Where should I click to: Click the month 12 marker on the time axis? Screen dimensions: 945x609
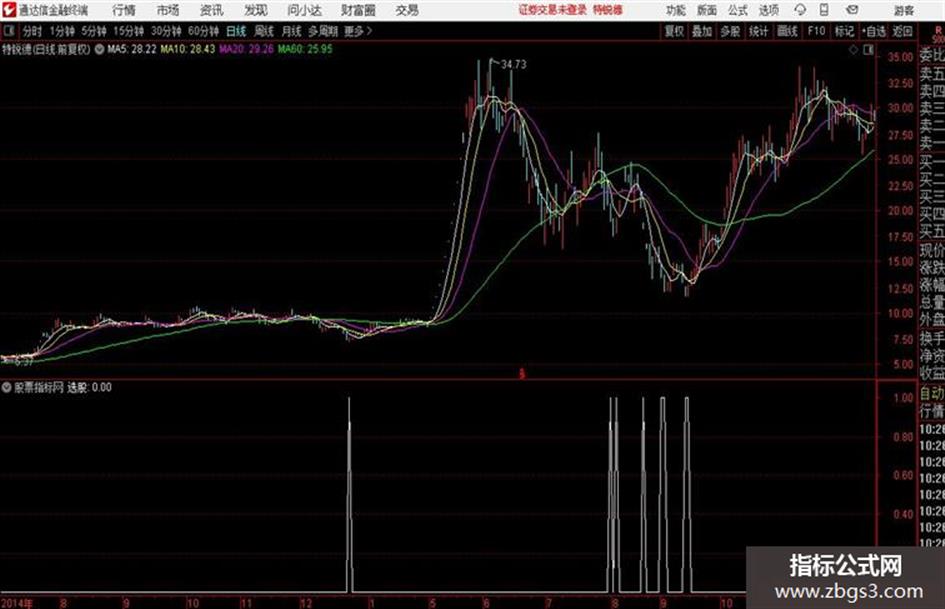pyautogui.click(x=306, y=603)
